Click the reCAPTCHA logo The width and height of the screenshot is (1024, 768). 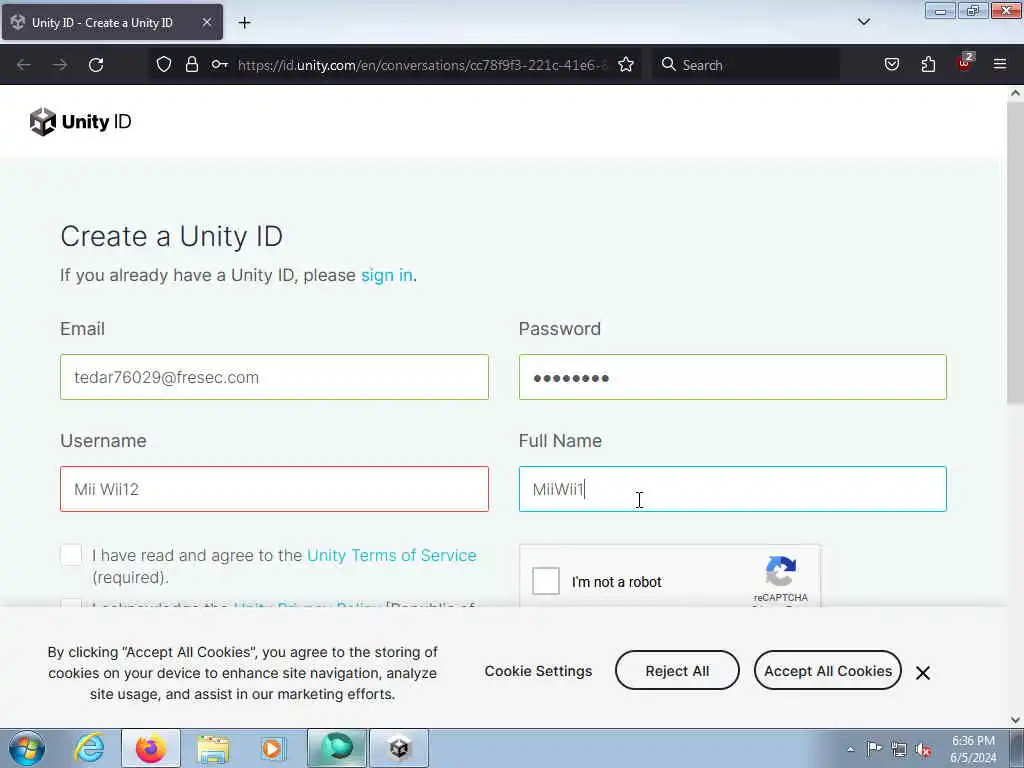pos(780,571)
